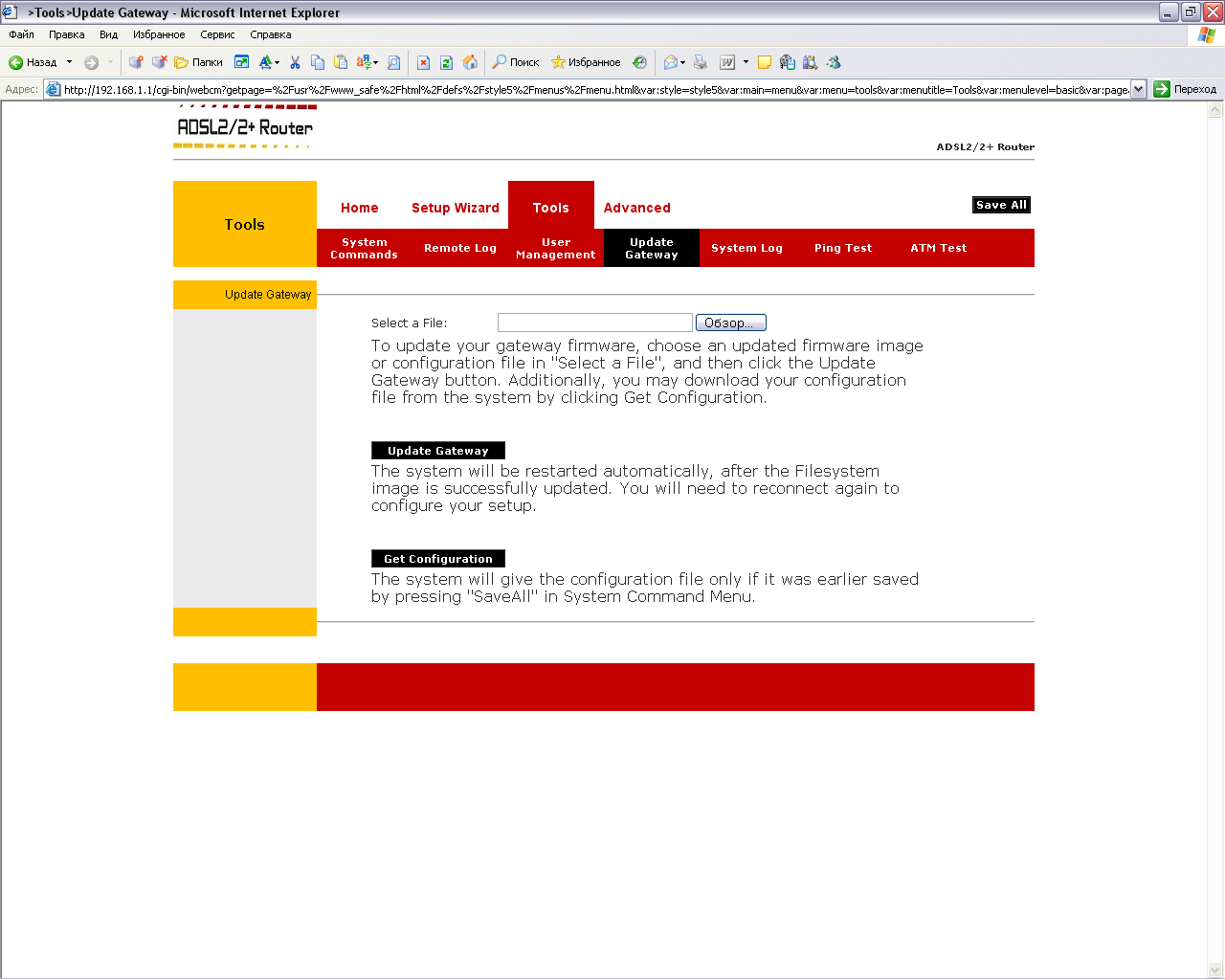The width and height of the screenshot is (1225, 980).
Task: Click the Update Gateway sidebar label
Action: (268, 295)
